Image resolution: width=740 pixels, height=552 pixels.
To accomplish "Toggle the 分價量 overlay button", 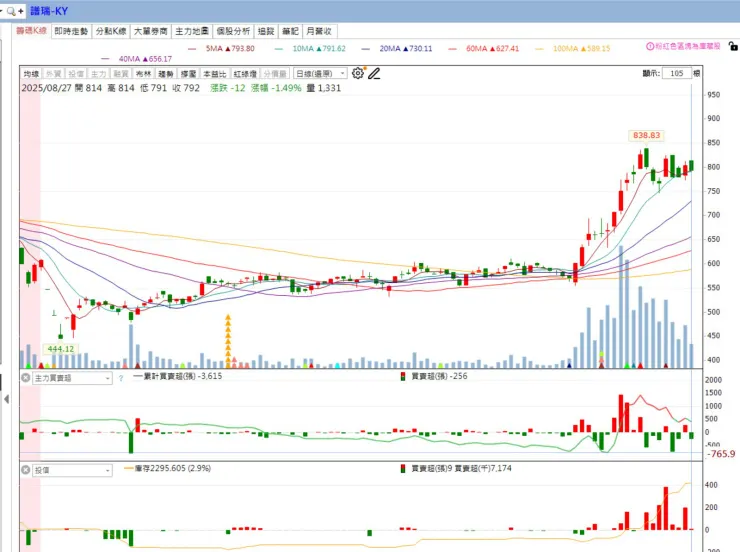I will (275, 74).
